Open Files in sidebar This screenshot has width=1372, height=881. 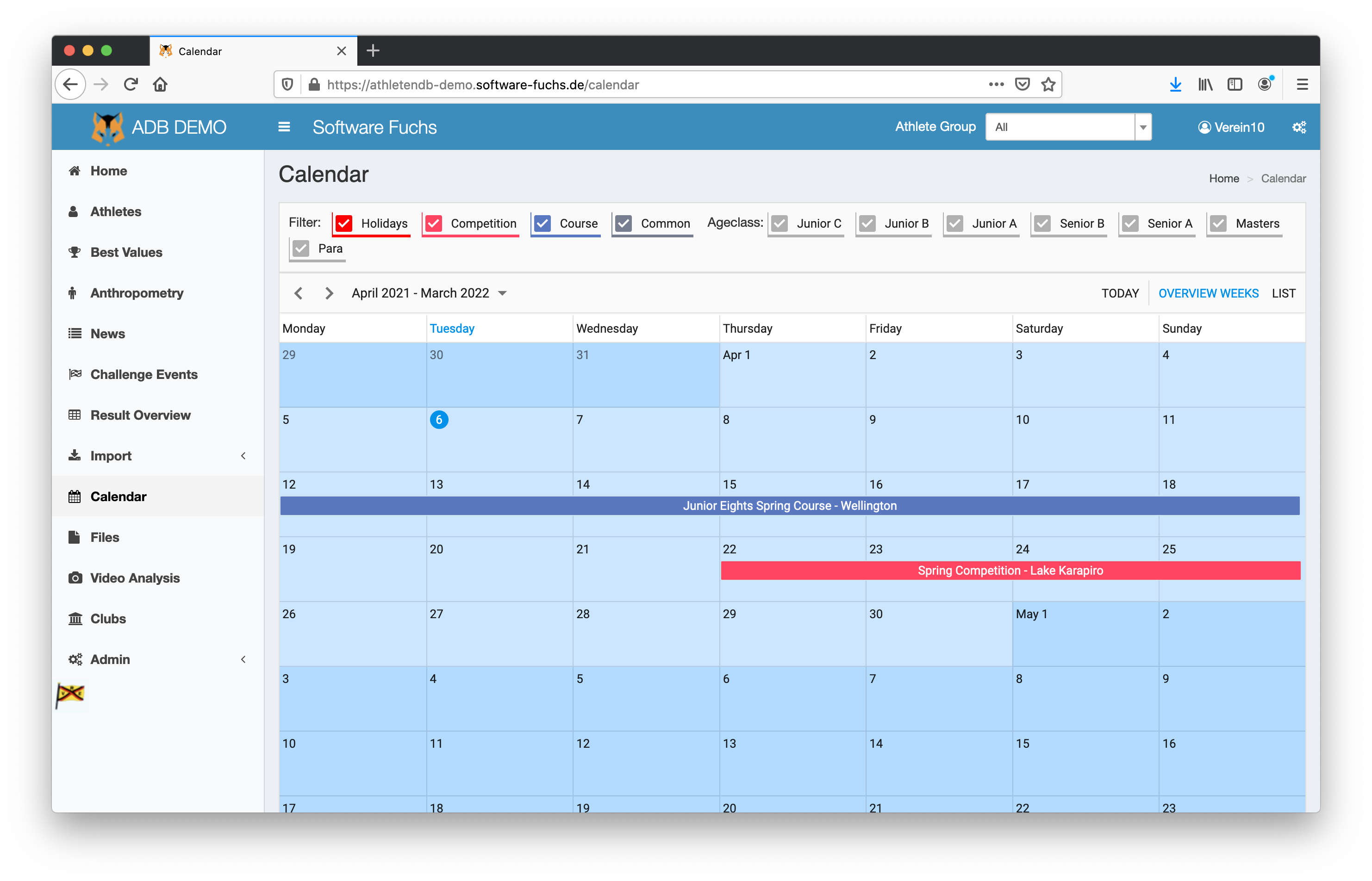[x=105, y=537]
